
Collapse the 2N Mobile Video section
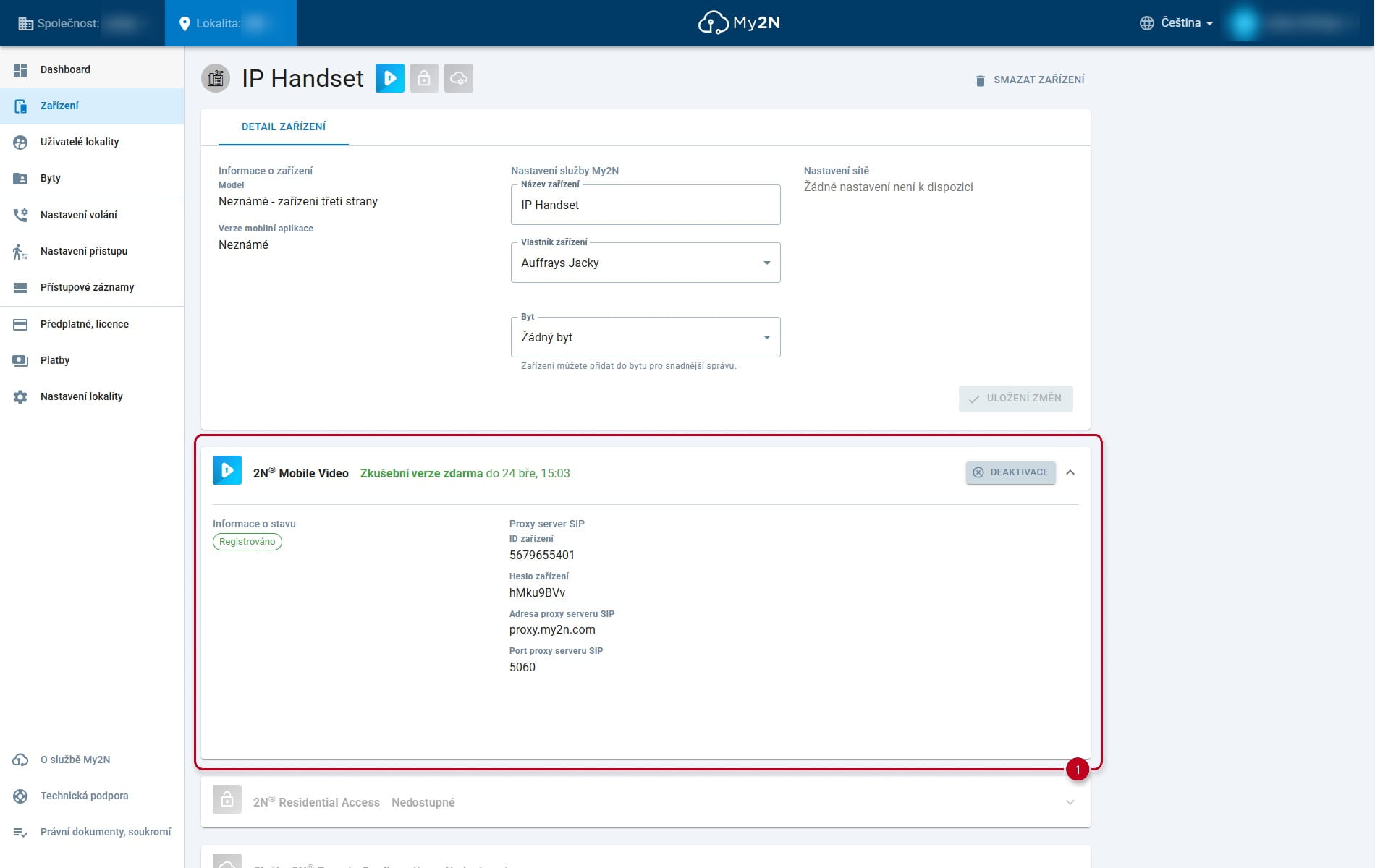[1070, 472]
